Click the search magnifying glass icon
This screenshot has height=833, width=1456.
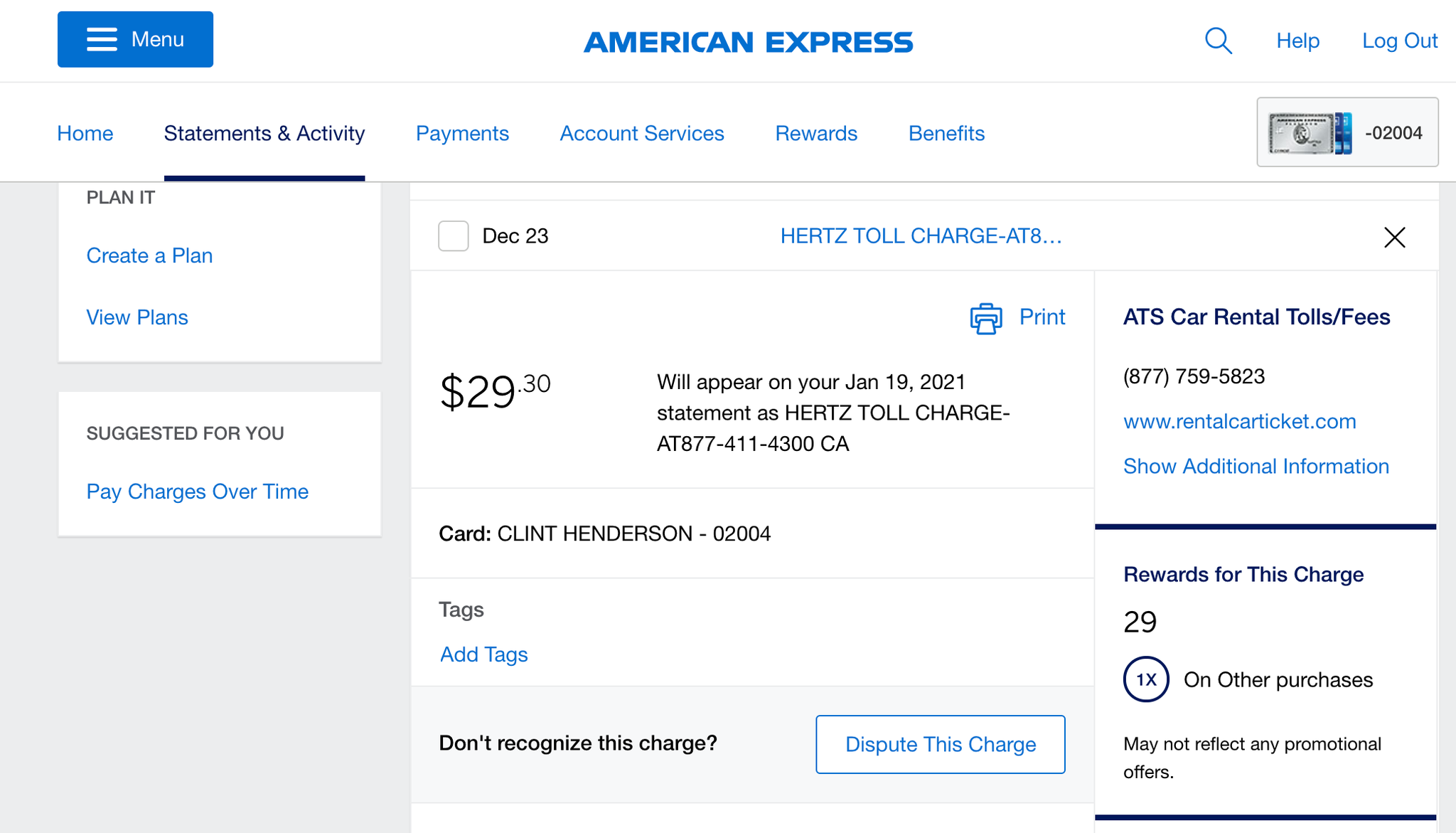1218,41
